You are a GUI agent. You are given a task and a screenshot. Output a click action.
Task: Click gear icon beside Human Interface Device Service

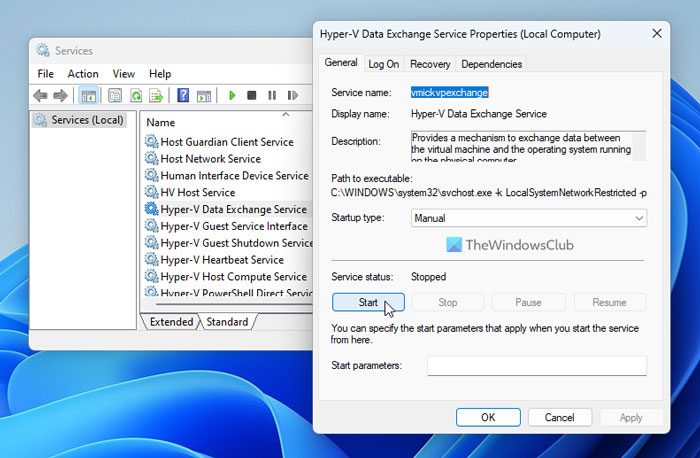click(x=151, y=175)
